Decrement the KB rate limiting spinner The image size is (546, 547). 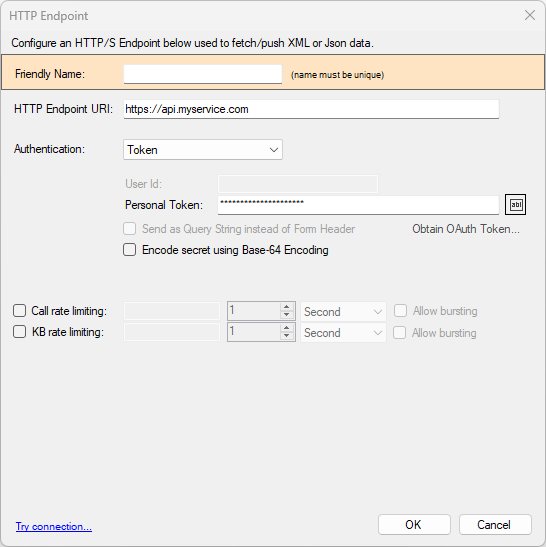(286, 336)
